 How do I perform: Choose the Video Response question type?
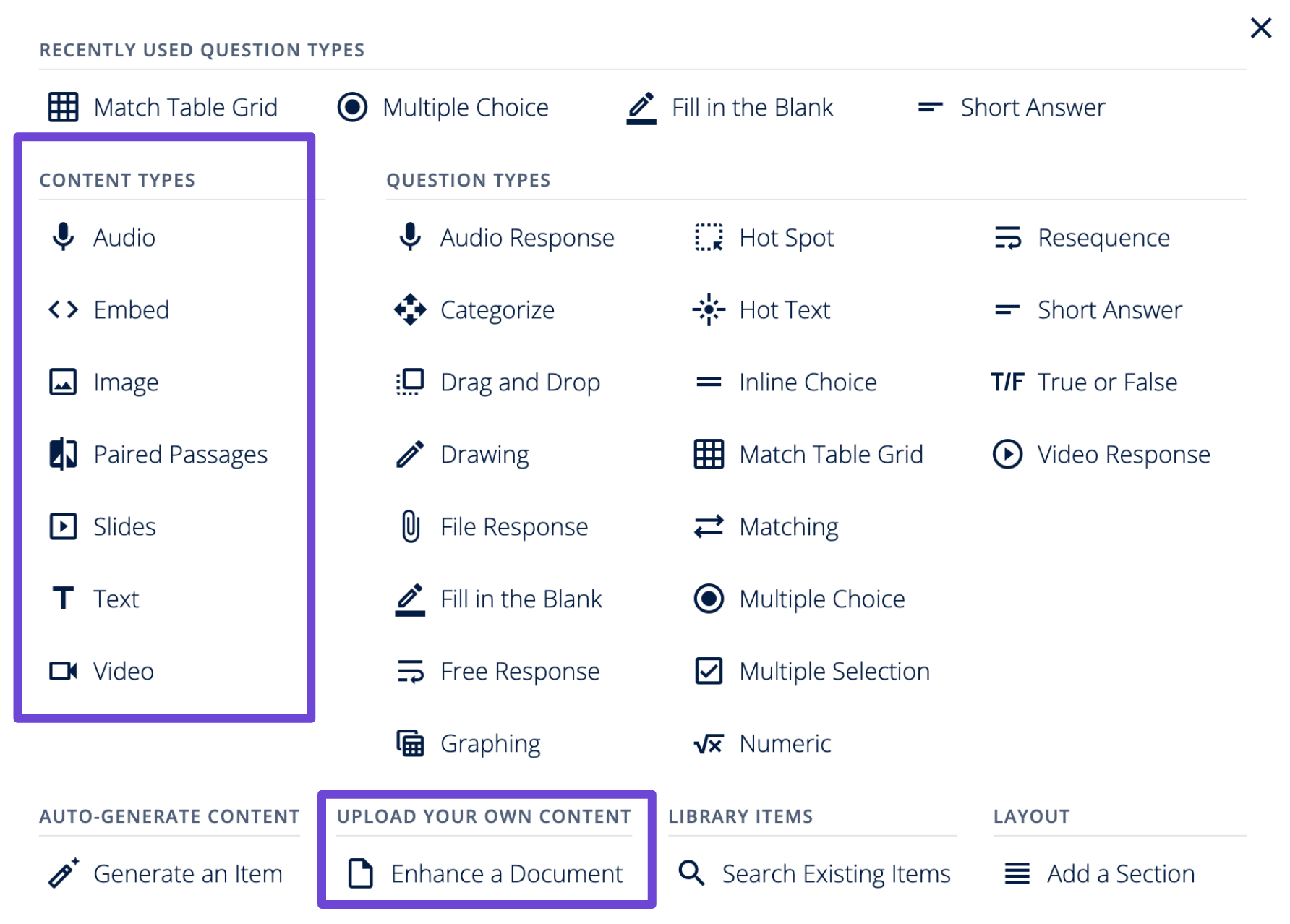[1101, 454]
